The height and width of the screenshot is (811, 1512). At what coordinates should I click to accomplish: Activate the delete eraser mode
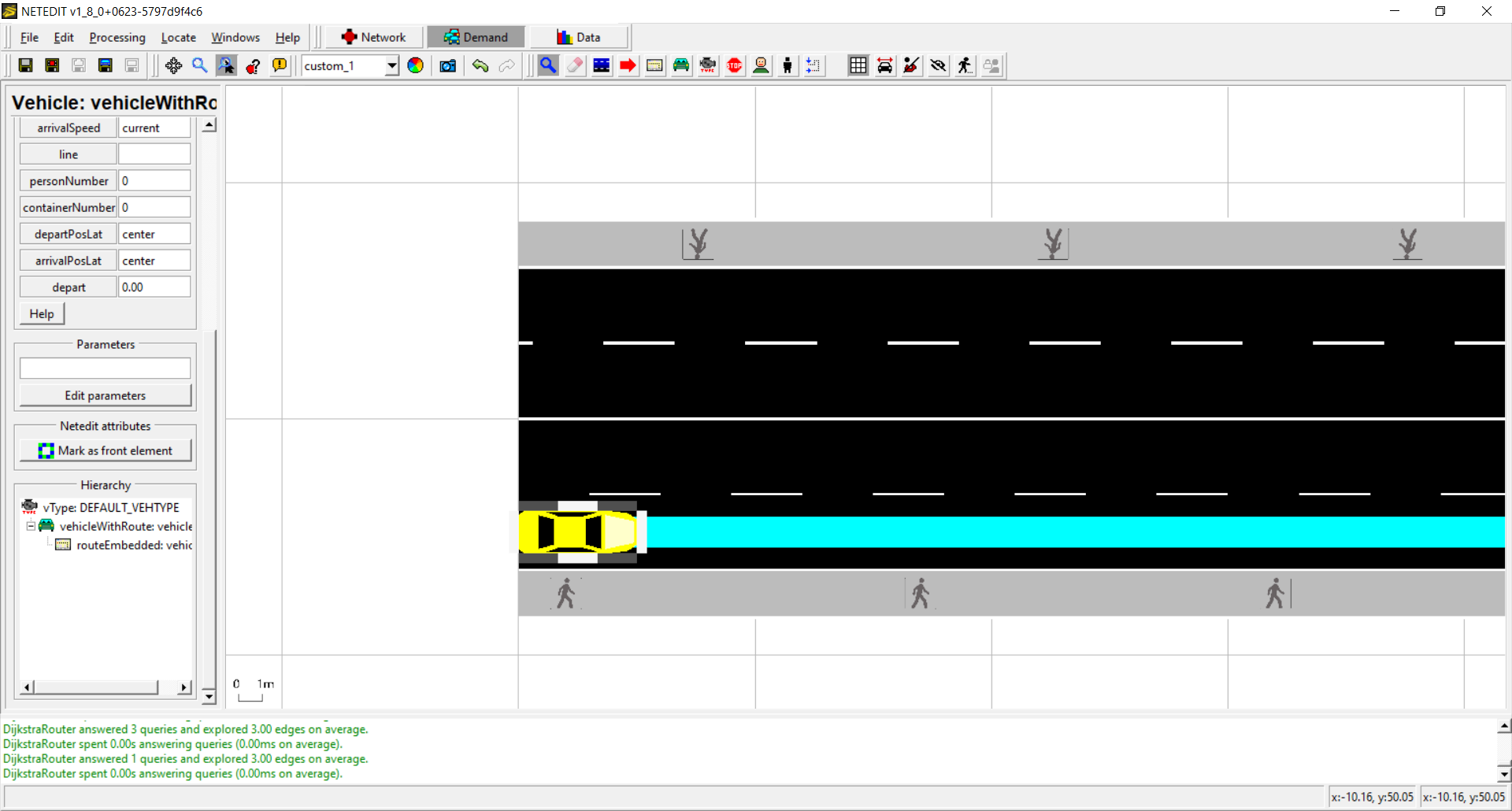(575, 66)
